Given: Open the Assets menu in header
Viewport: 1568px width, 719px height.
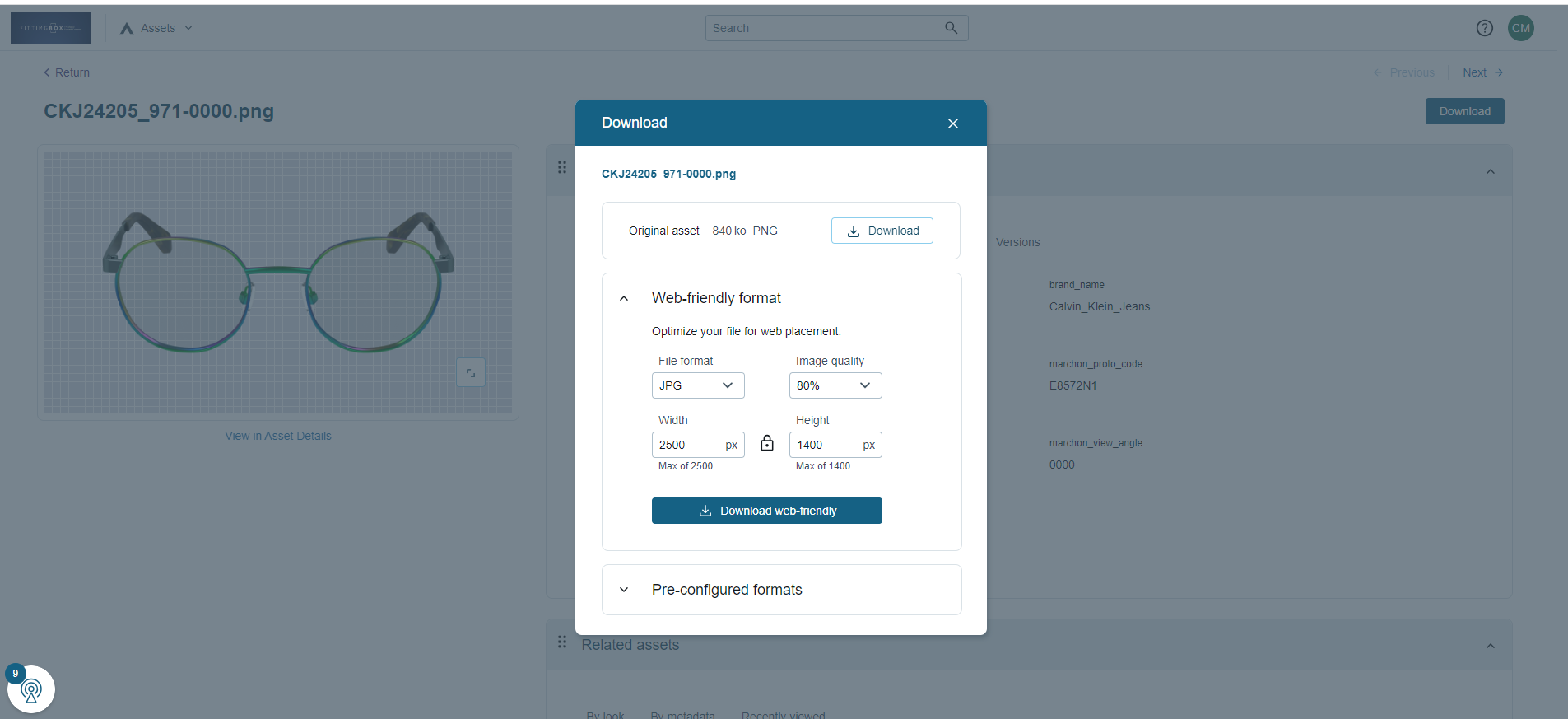Looking at the screenshot, I should pos(156,28).
